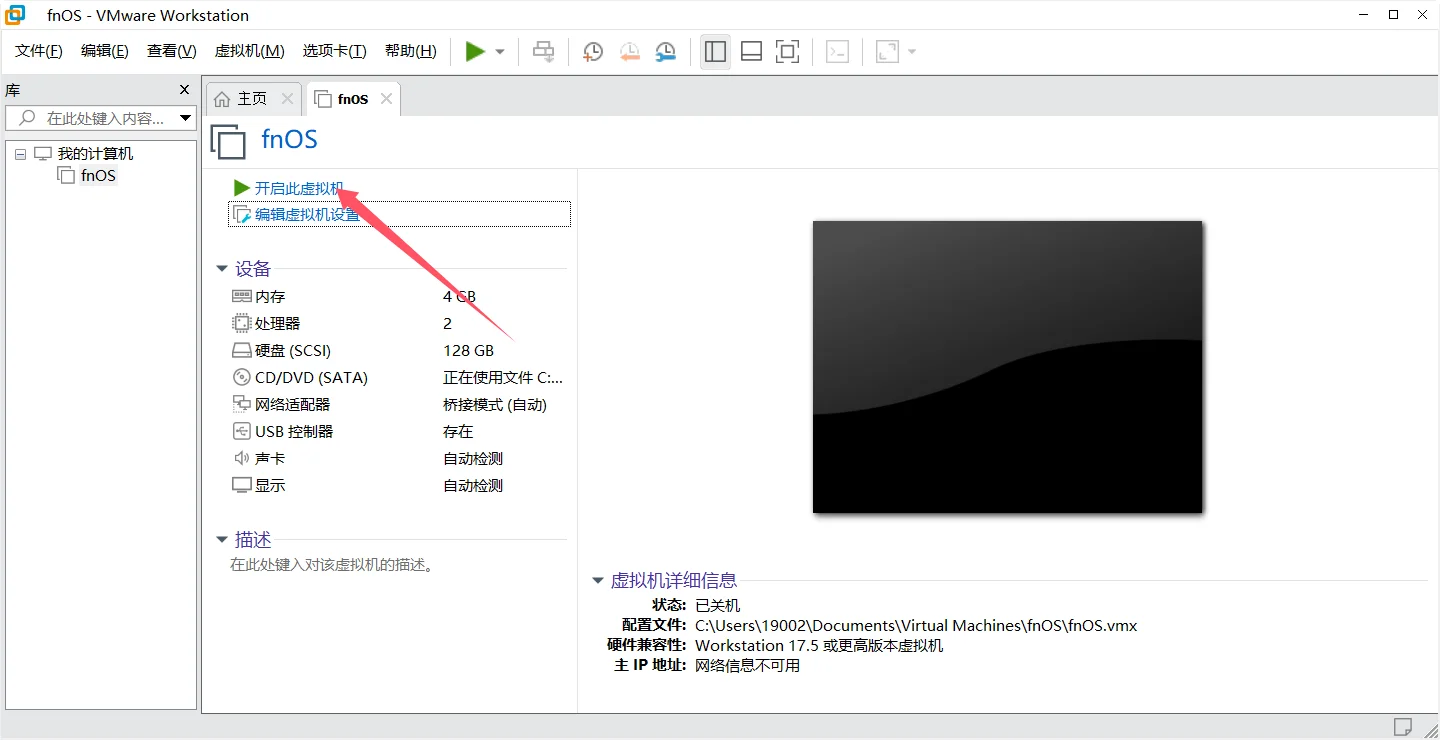
Task: Open the snapshot manager wrench icon
Action: pyautogui.click(x=665, y=52)
